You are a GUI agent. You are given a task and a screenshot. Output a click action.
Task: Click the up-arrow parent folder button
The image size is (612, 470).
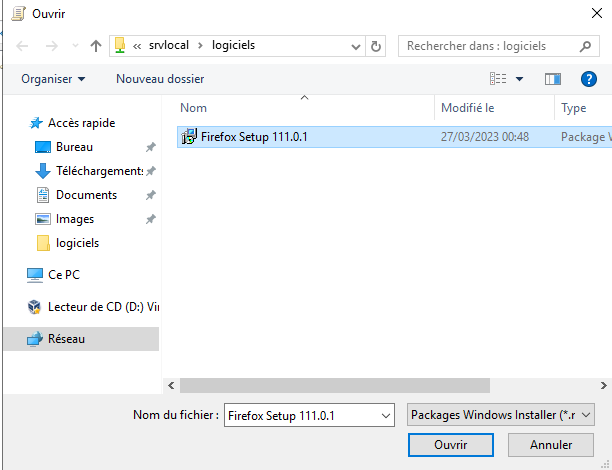pyautogui.click(x=96, y=46)
